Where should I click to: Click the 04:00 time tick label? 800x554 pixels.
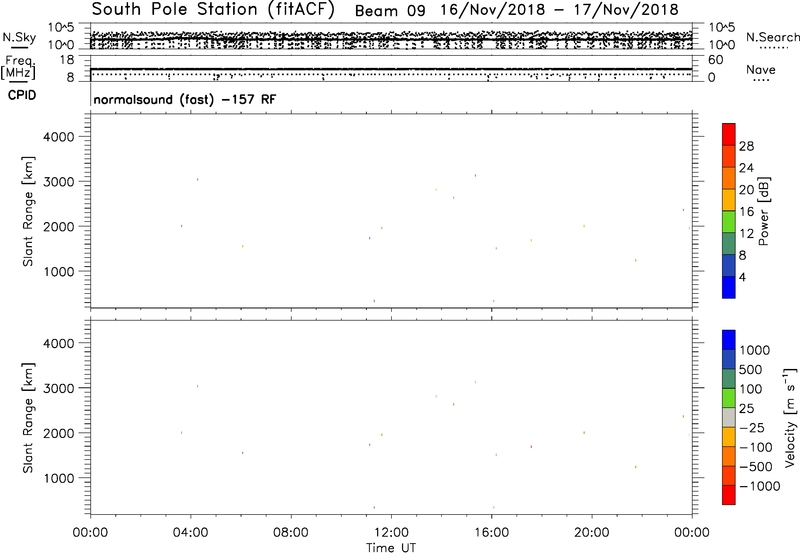pyautogui.click(x=190, y=533)
